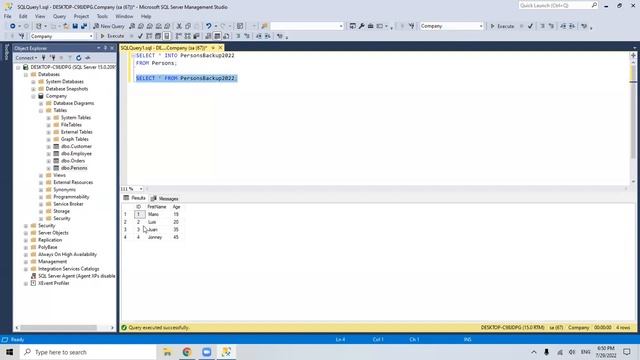Image resolution: width=640 pixels, height=360 pixels.
Task: Click the Parse checkmark next to the left Execute button
Action: point(140,36)
